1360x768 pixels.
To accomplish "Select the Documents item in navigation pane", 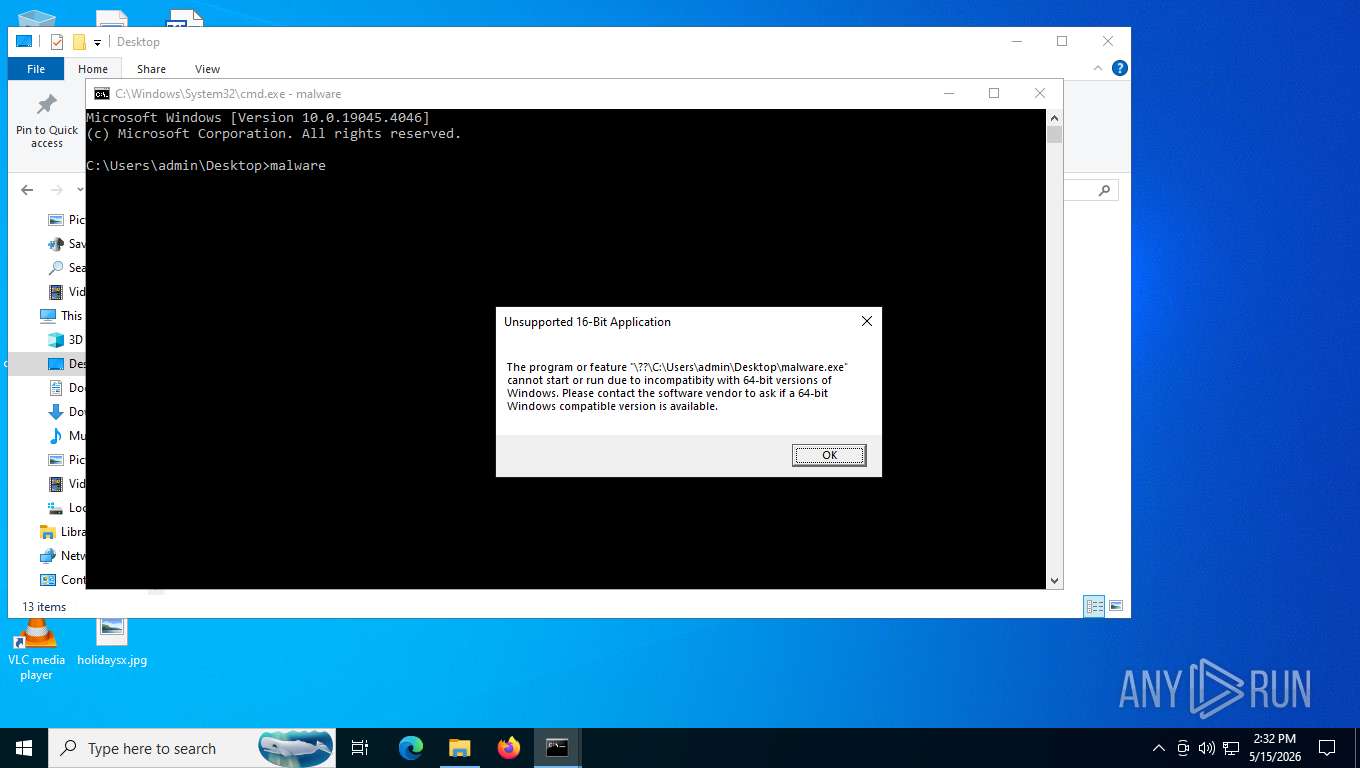I will point(66,388).
